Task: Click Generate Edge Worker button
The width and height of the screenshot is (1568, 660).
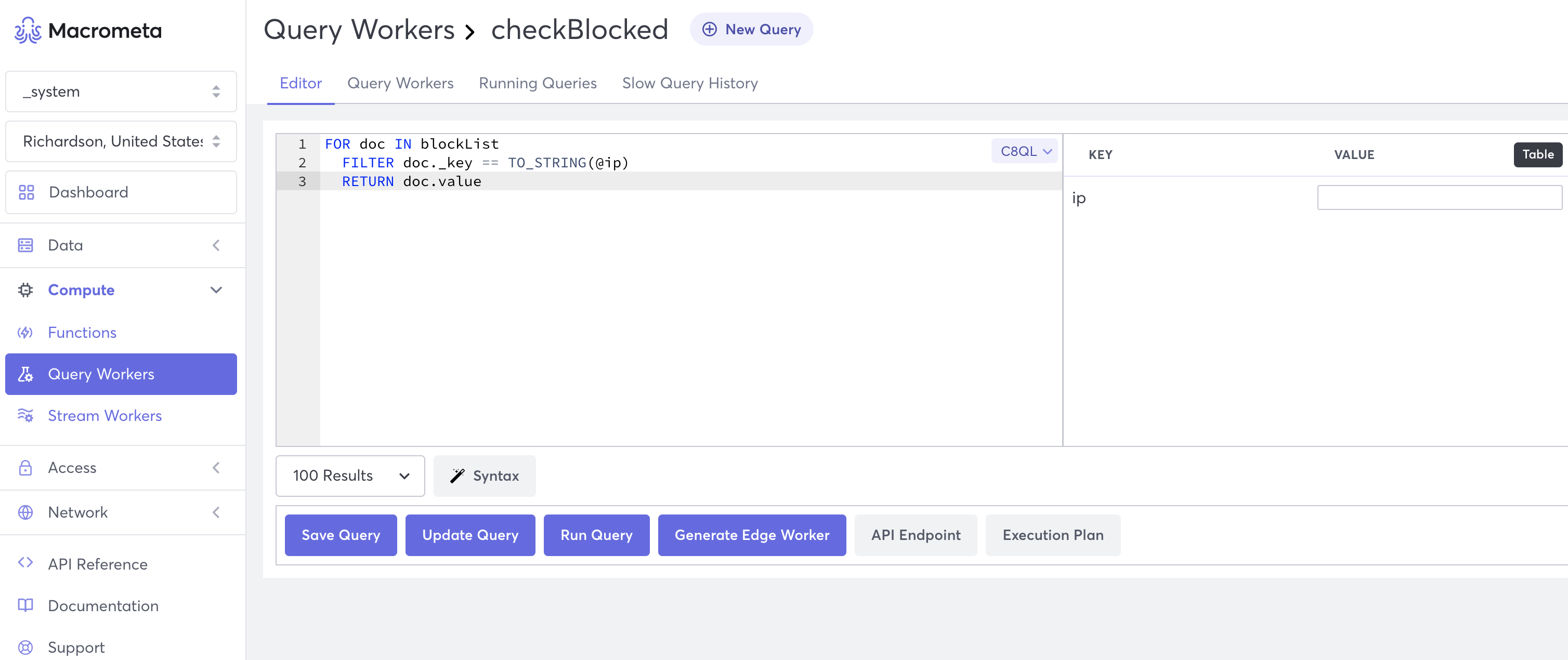Action: (751, 535)
